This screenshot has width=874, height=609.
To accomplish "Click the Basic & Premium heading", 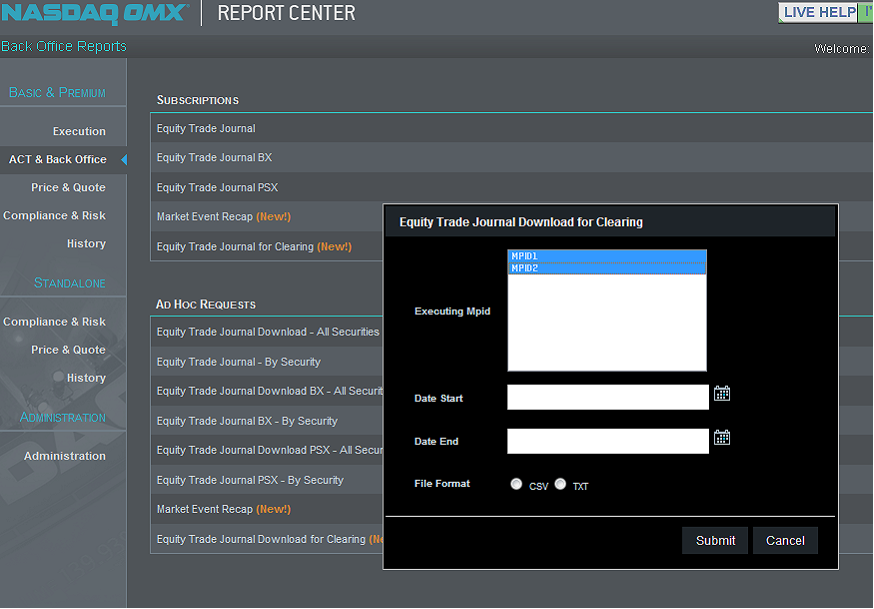I will (x=57, y=92).
